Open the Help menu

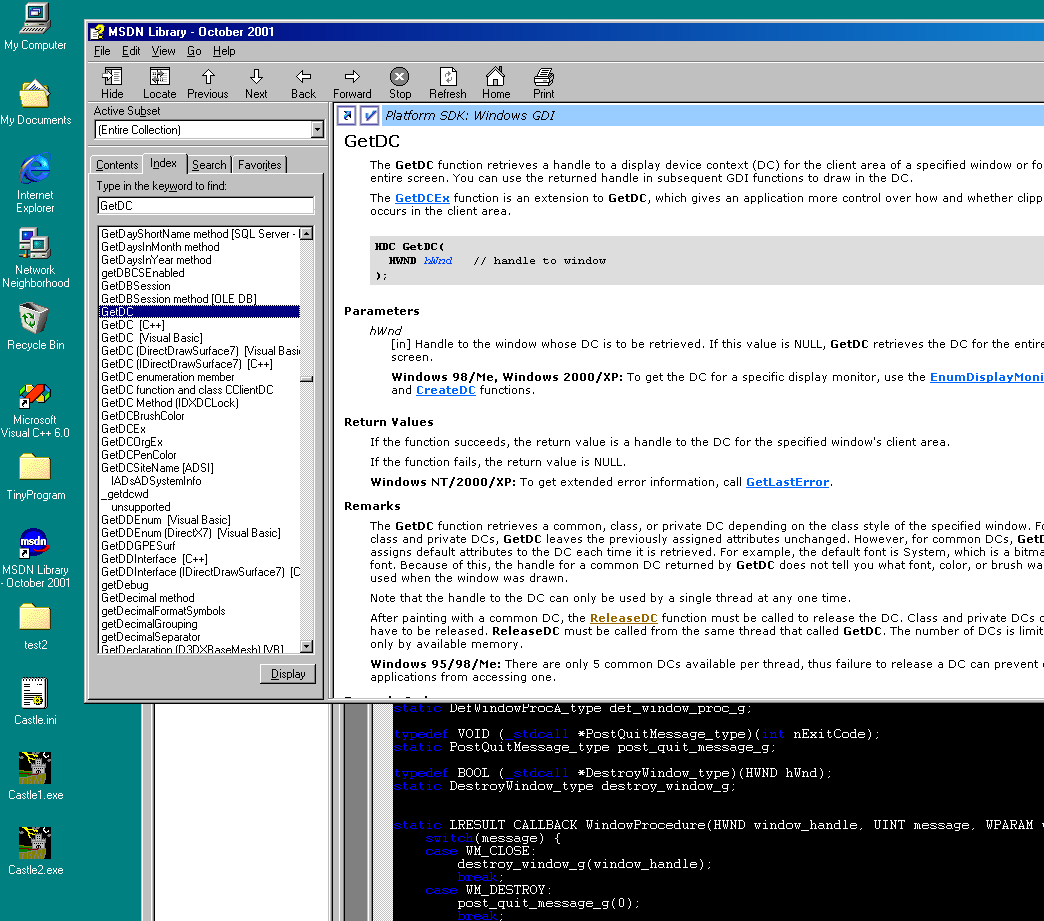(224, 51)
